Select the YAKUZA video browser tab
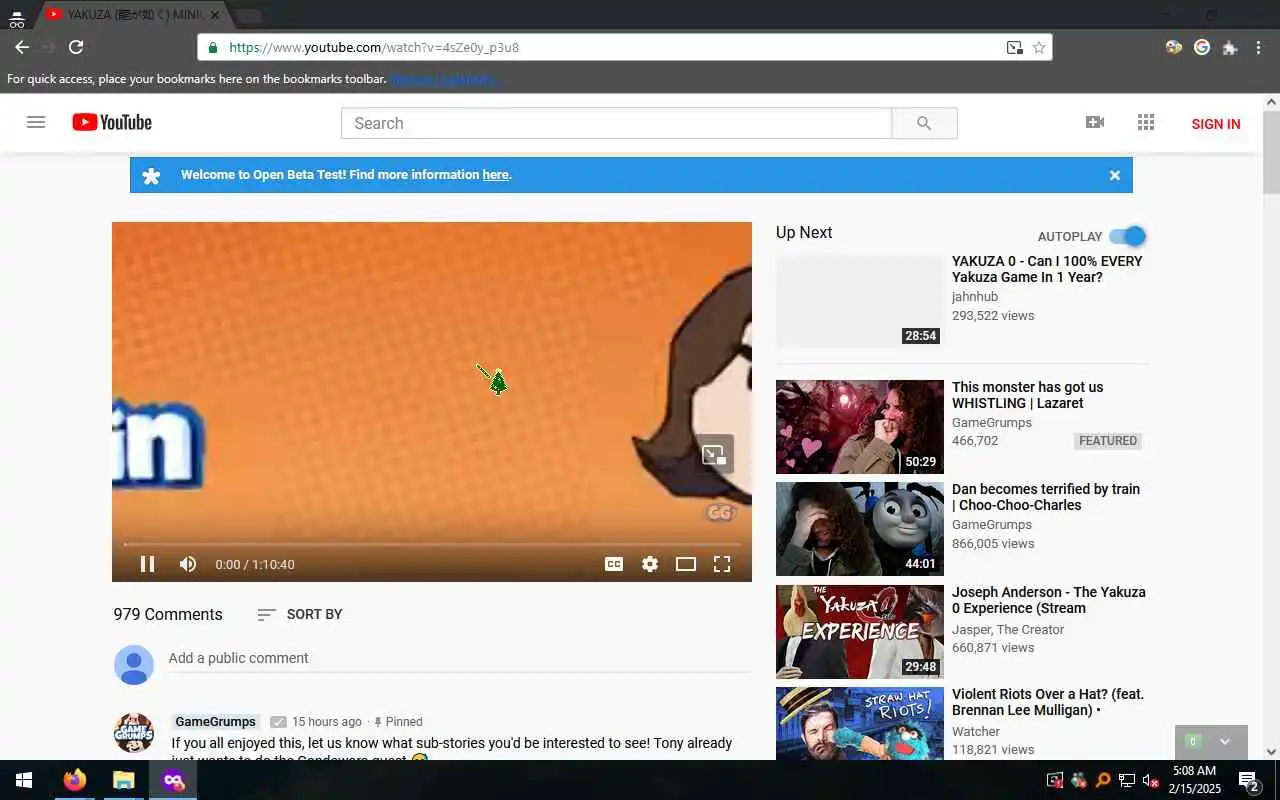Screen dimensions: 1280x800 (133, 15)
